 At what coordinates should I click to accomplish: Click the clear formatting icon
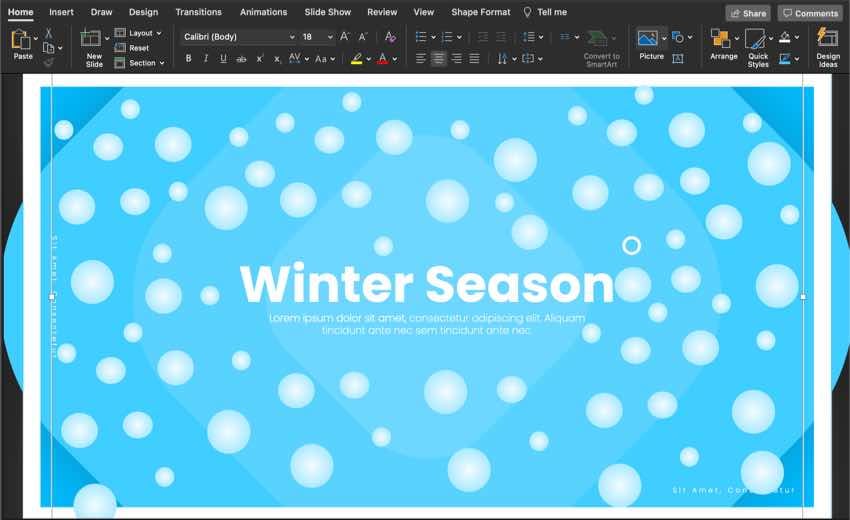390,37
